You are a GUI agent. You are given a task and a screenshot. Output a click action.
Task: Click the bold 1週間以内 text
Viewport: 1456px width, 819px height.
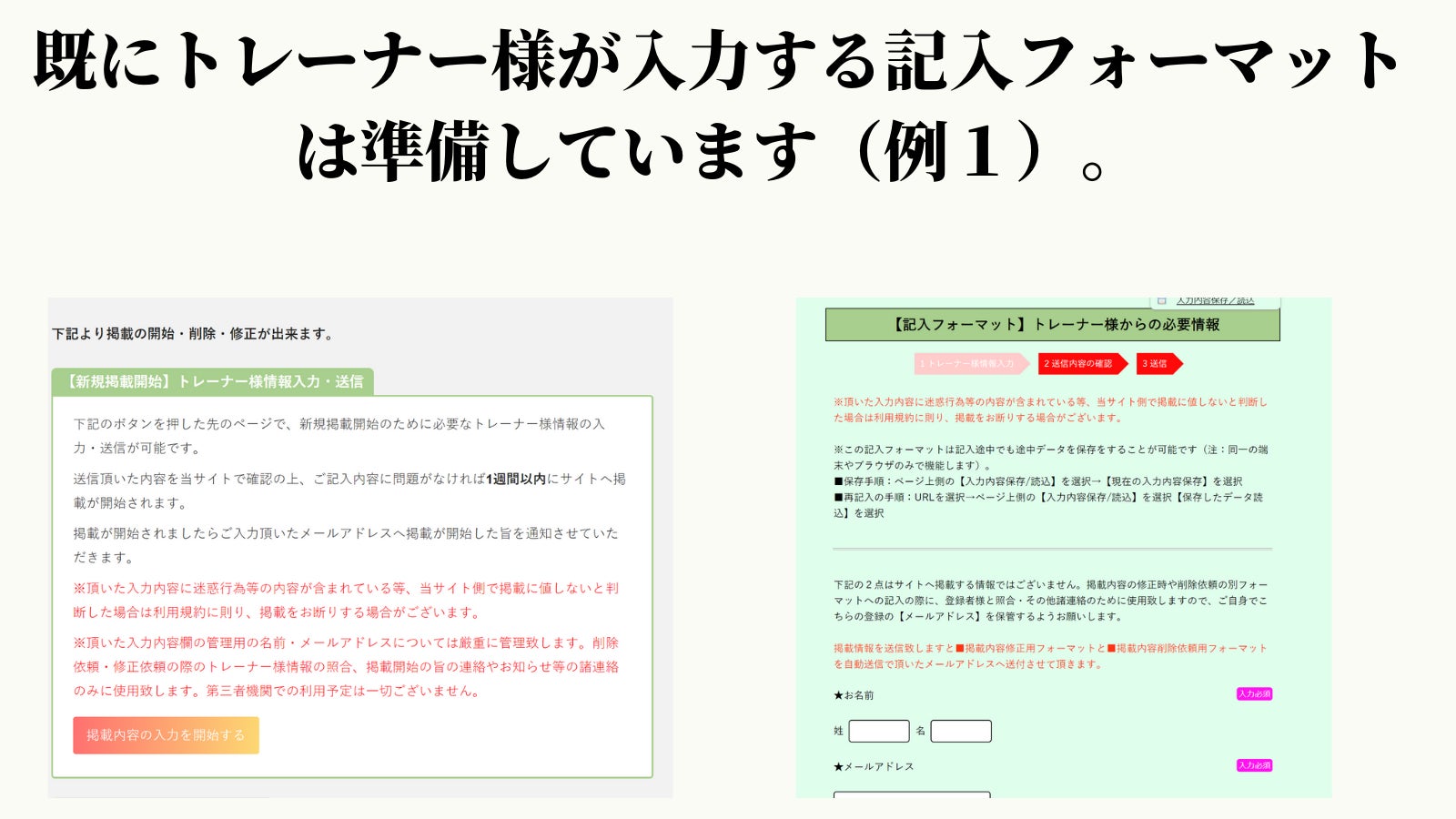coord(515,479)
